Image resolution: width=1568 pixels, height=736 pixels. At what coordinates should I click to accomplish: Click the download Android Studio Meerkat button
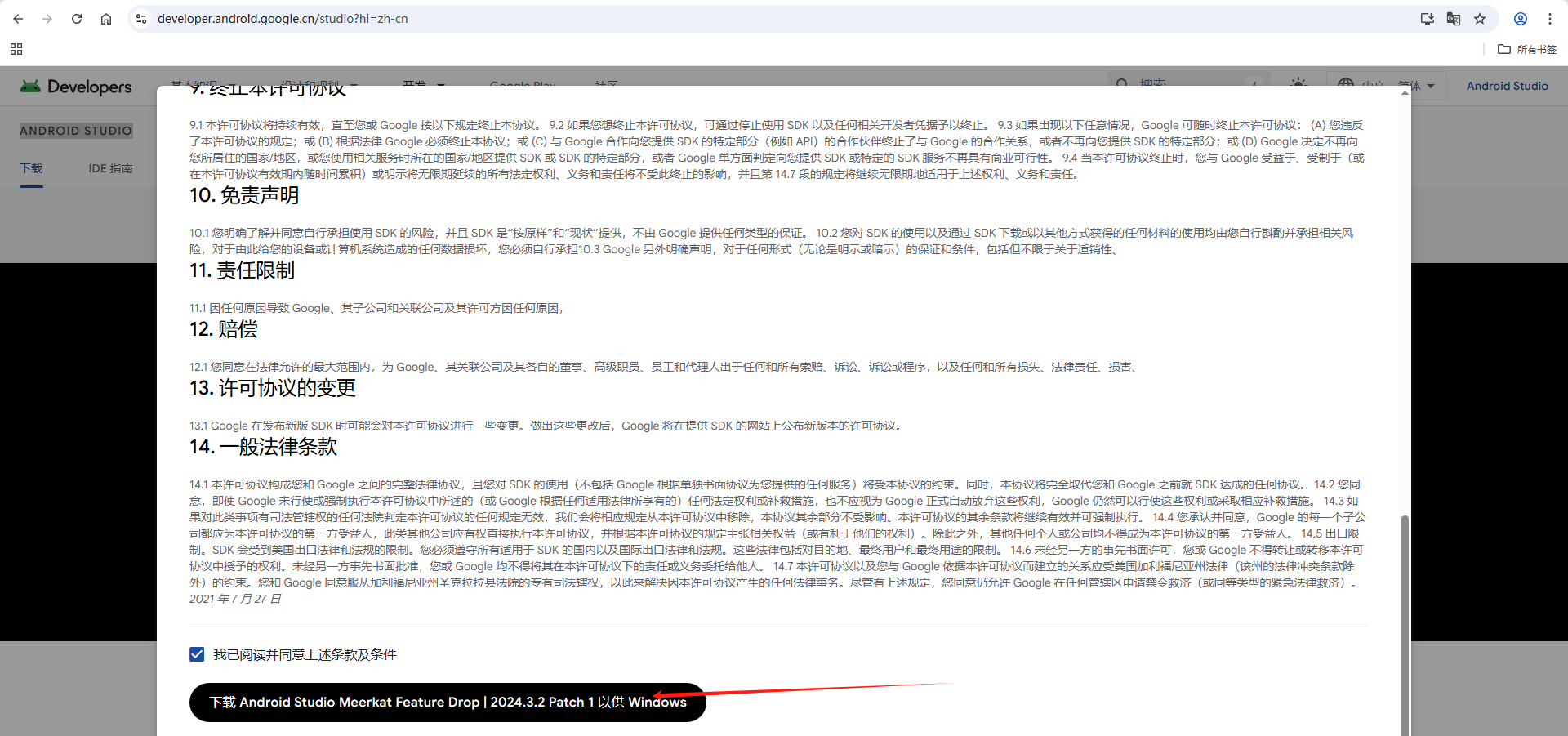[x=448, y=703]
